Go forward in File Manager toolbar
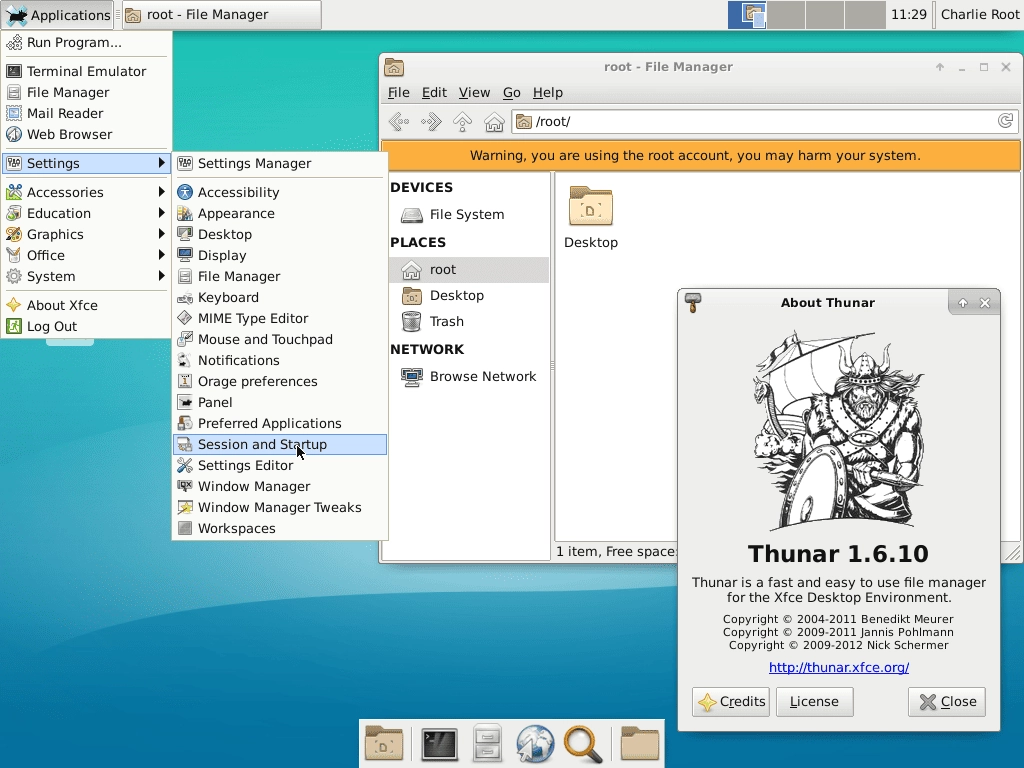The width and height of the screenshot is (1024, 768). tap(431, 121)
